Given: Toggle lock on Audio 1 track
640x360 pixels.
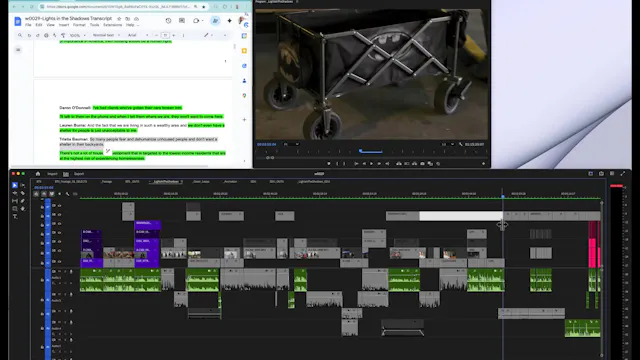Looking at the screenshot, I should click(x=42, y=280).
